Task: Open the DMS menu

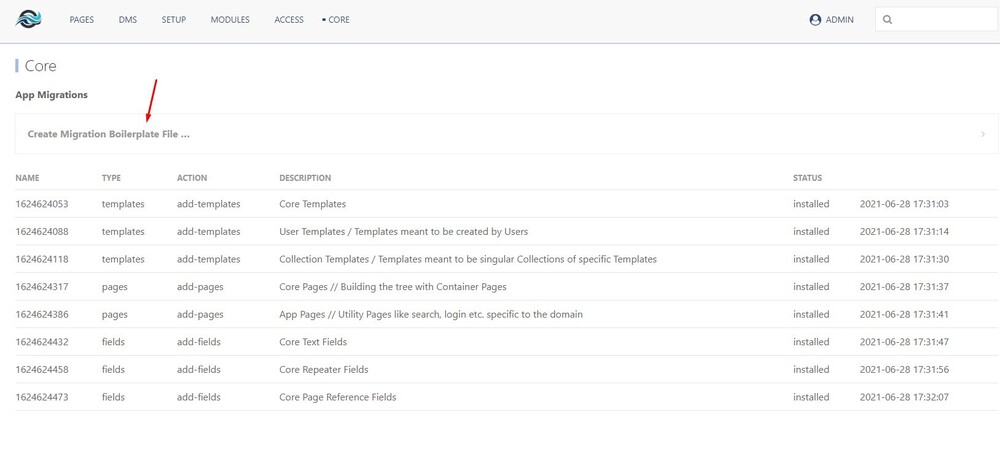Action: pos(128,19)
